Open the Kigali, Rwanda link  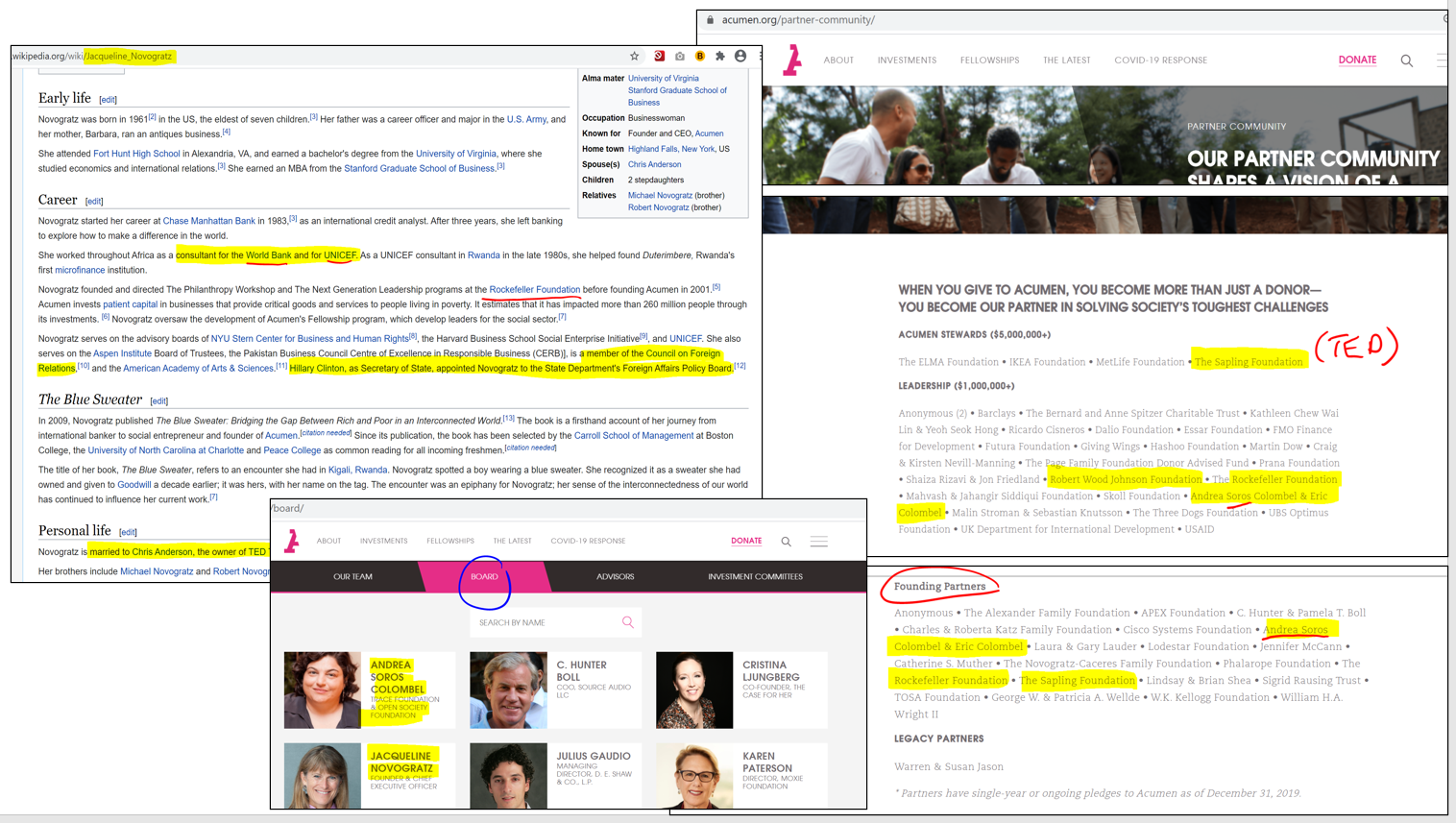coord(357,470)
